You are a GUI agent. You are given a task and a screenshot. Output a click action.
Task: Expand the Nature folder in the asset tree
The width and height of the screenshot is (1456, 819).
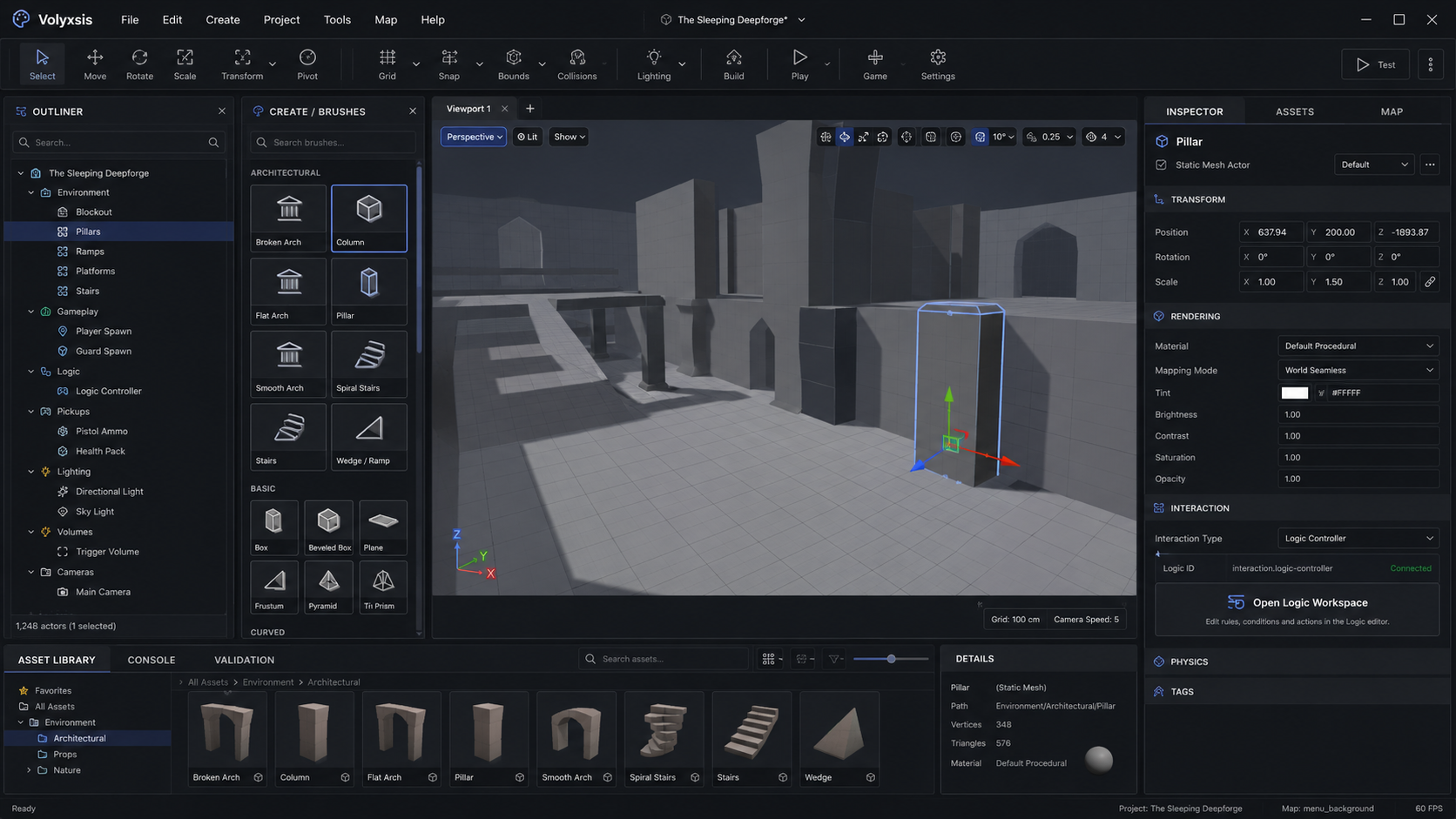29,770
